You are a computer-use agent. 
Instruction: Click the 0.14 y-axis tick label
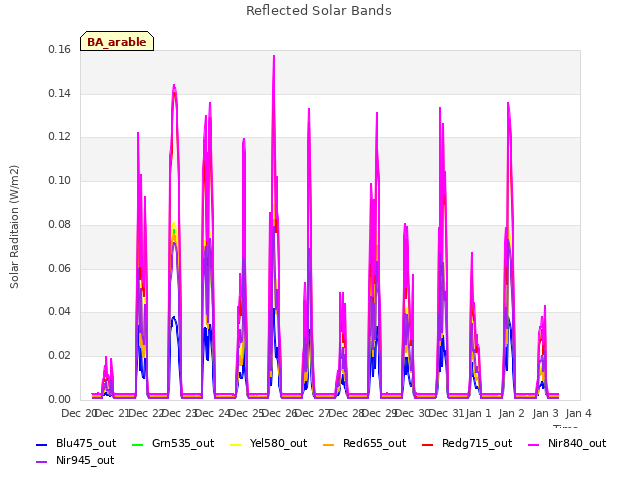click(59, 93)
